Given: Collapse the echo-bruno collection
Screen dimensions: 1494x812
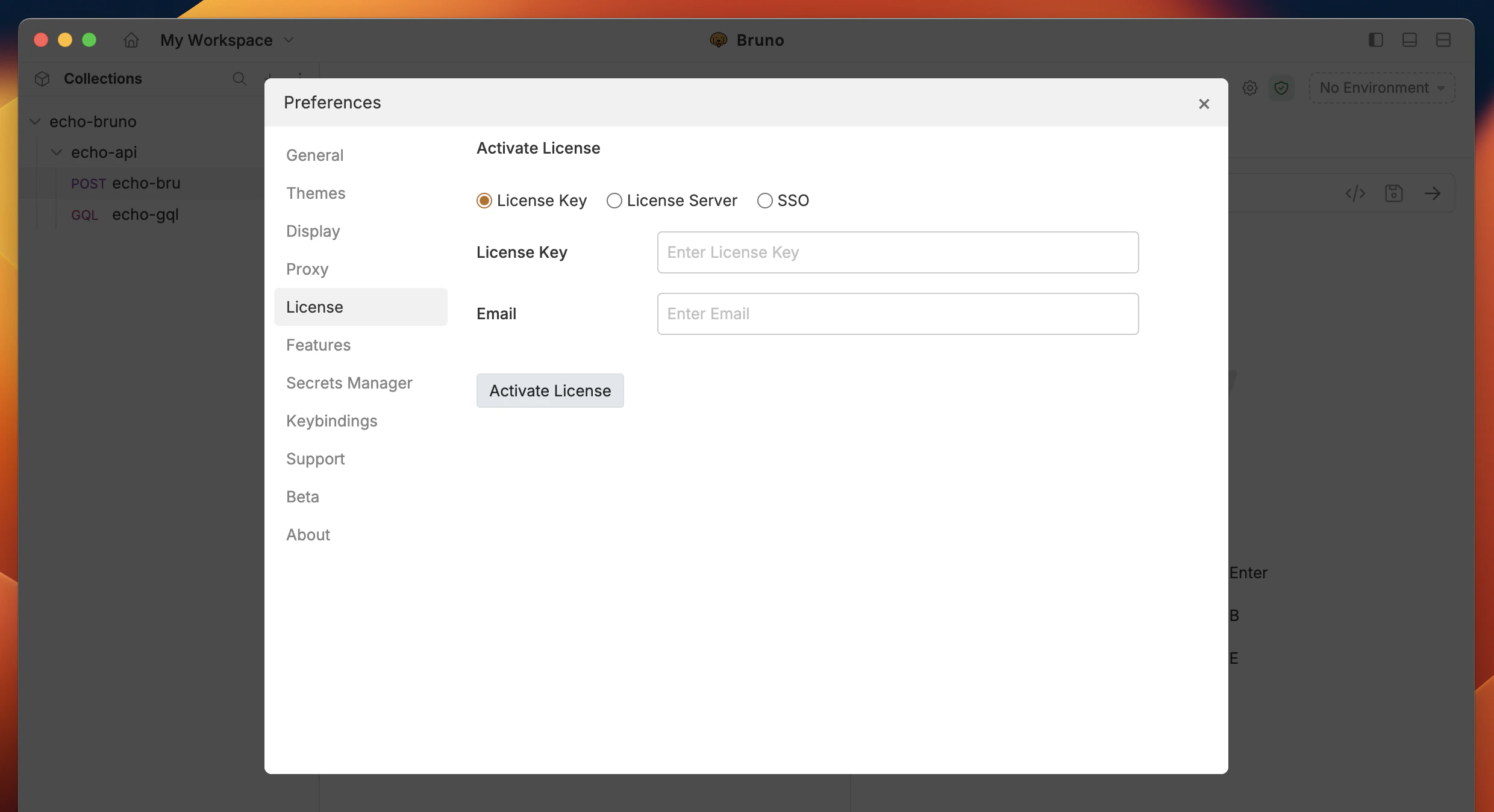Looking at the screenshot, I should coord(34,121).
